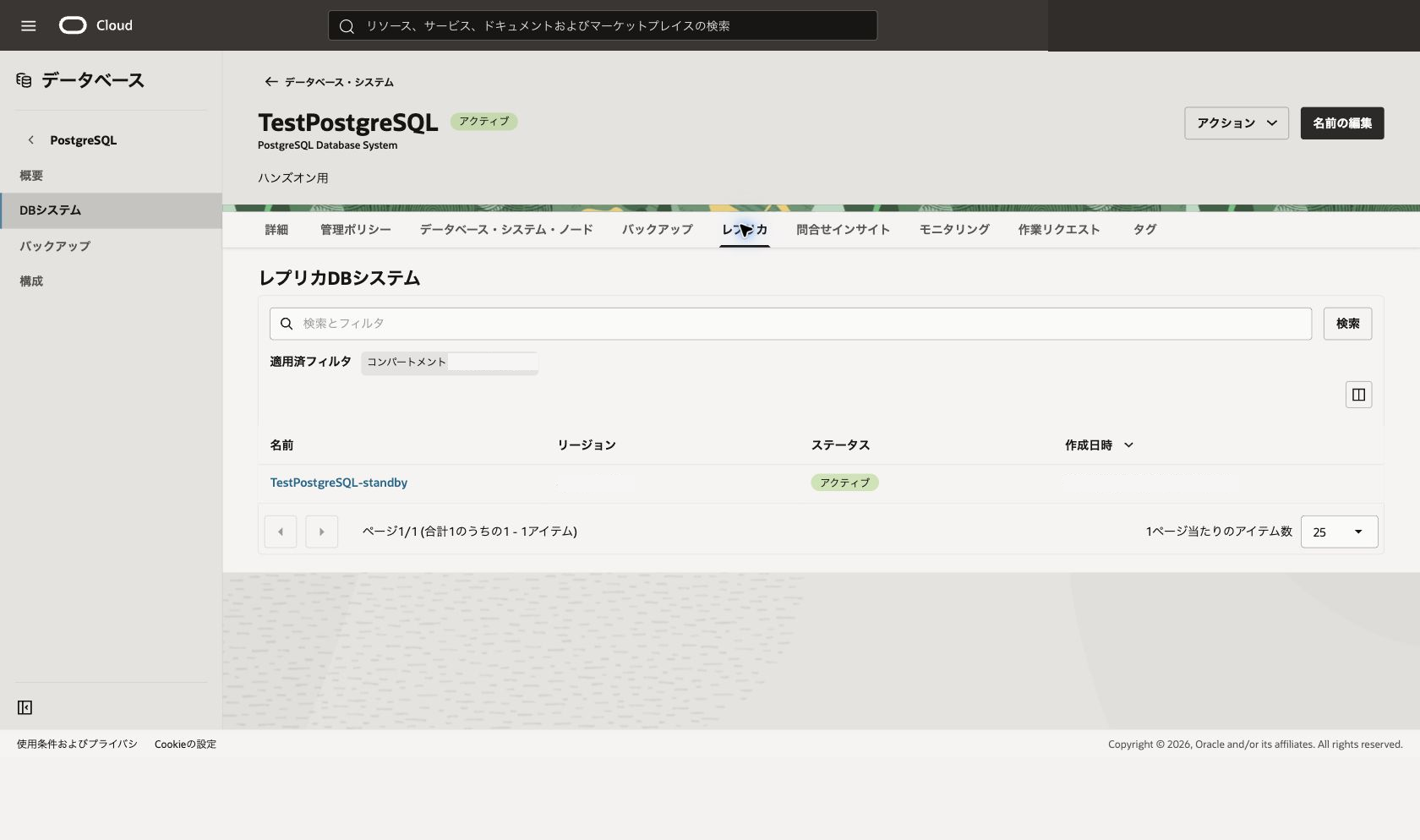This screenshot has width=1420, height=840.
Task: Click リージョン column header
Action: coord(587,445)
